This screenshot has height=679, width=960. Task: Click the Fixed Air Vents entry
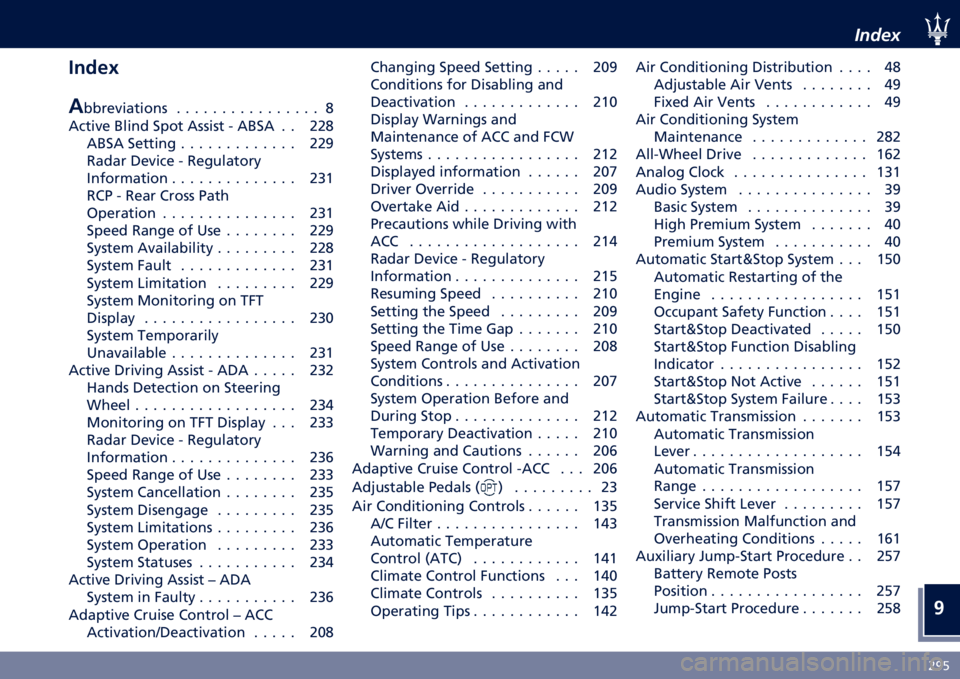pyautogui.click(x=777, y=102)
